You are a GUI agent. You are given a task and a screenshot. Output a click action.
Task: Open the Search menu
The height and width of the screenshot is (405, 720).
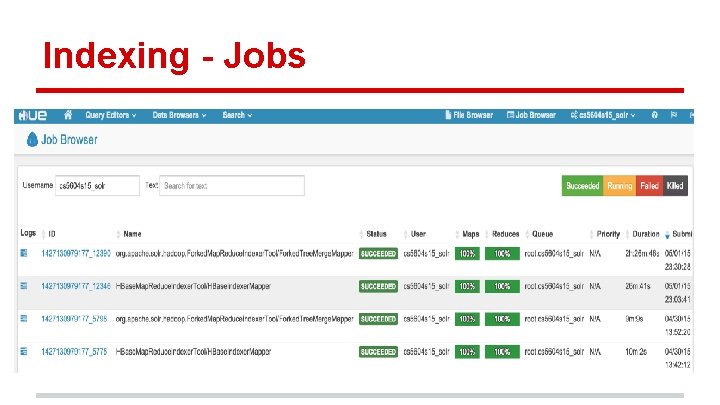(237, 115)
